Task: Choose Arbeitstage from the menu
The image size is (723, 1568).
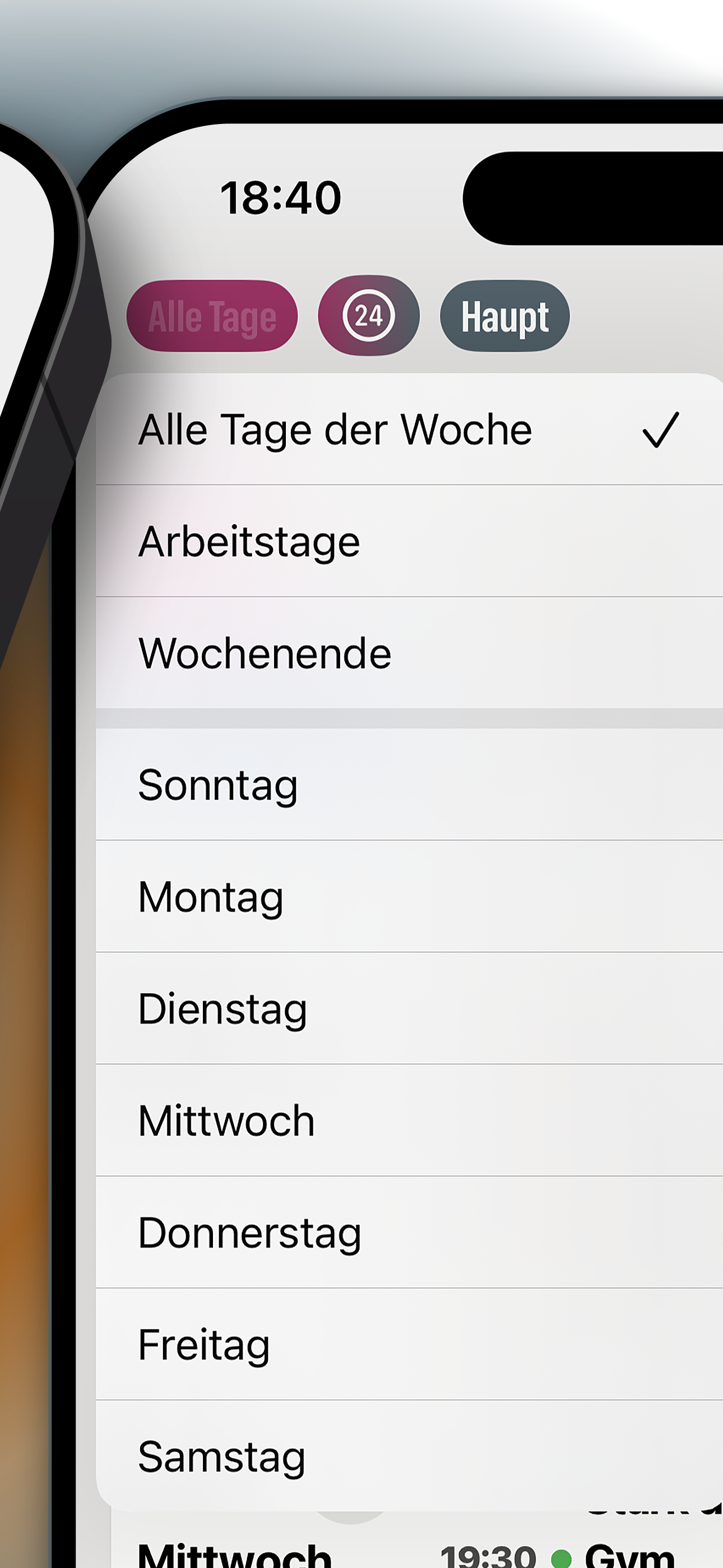Action: (409, 541)
